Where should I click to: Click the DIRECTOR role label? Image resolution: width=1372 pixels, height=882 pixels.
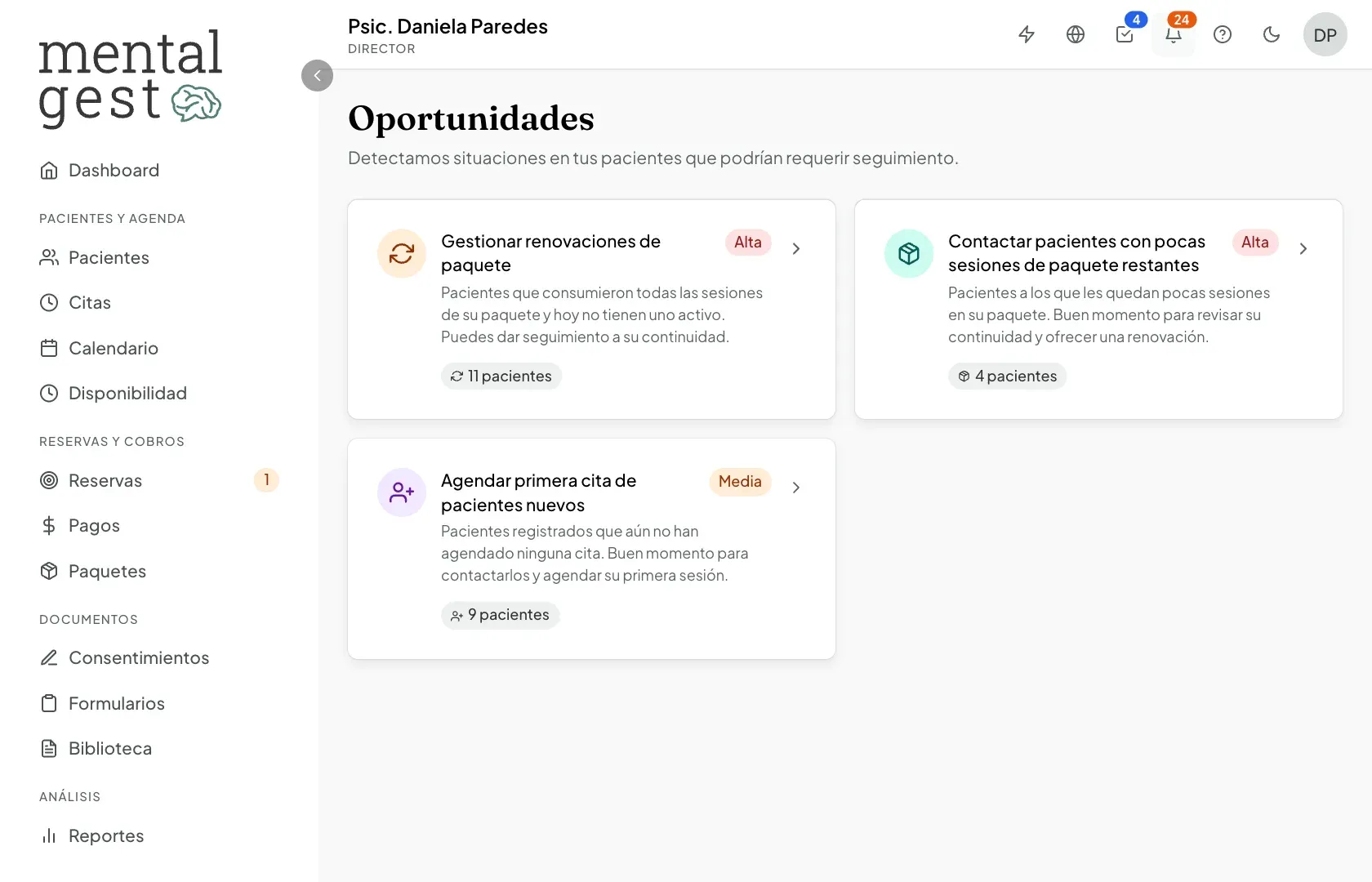point(381,49)
